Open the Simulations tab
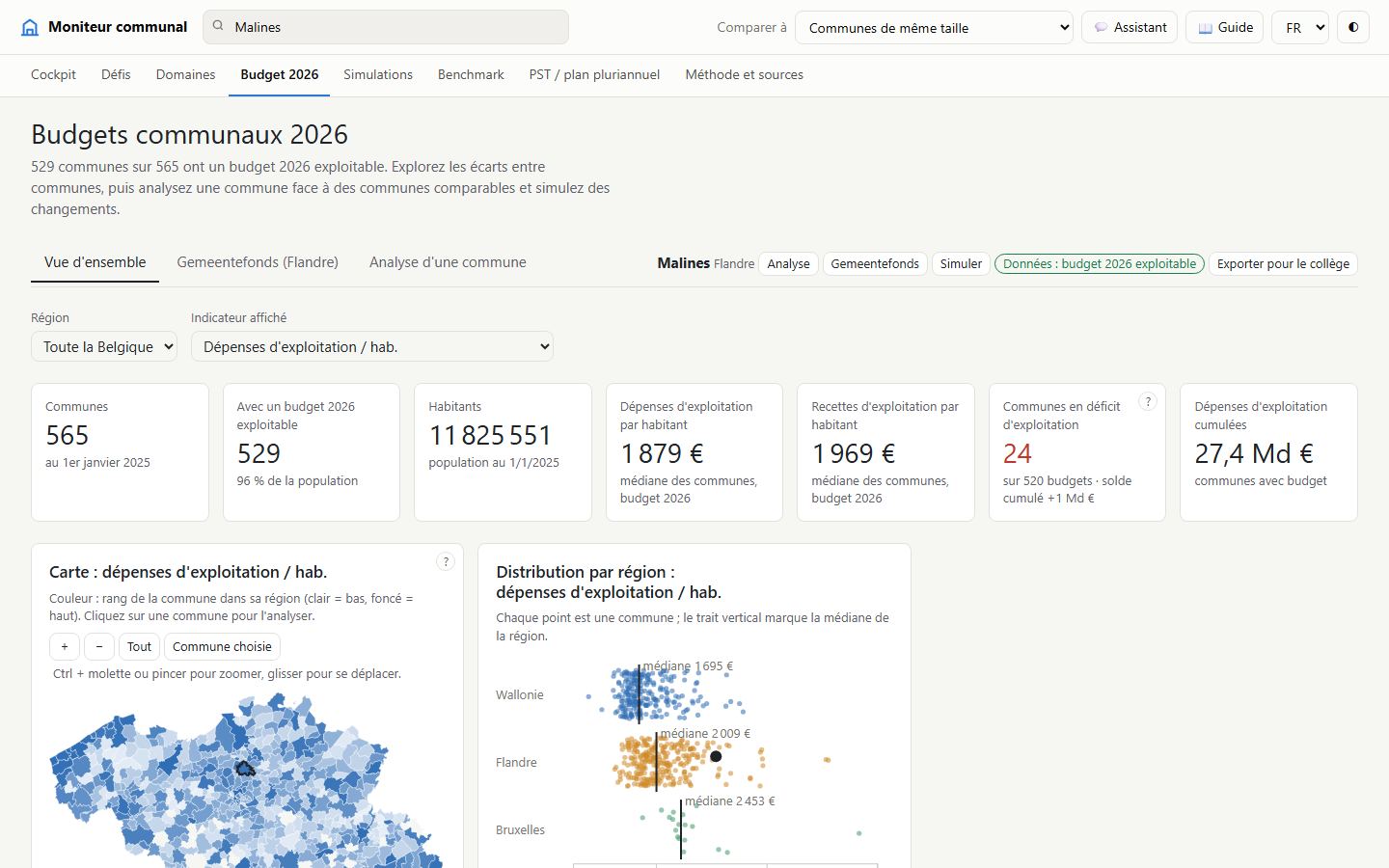Image resolution: width=1389 pixels, height=868 pixels. (x=378, y=74)
